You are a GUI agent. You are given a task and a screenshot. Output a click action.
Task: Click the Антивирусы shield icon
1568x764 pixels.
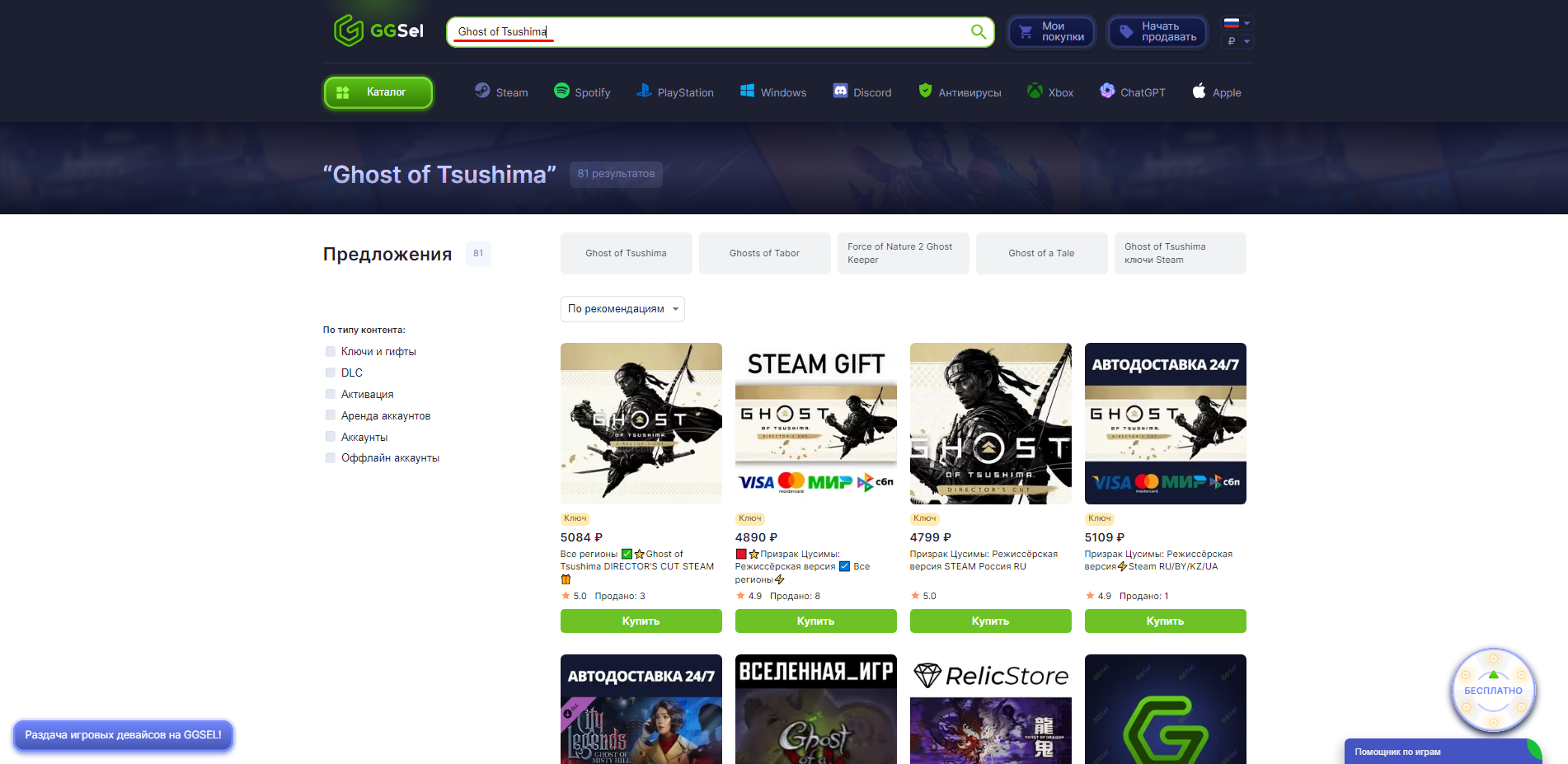pos(925,91)
